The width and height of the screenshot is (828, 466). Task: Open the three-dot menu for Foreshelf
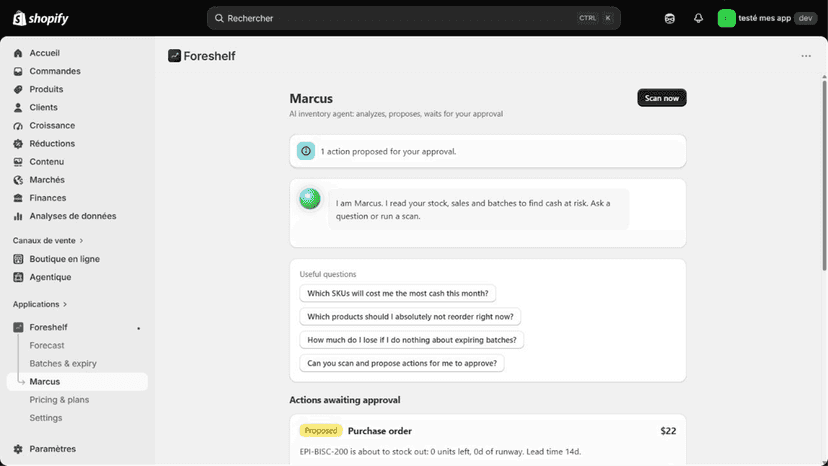[806, 56]
